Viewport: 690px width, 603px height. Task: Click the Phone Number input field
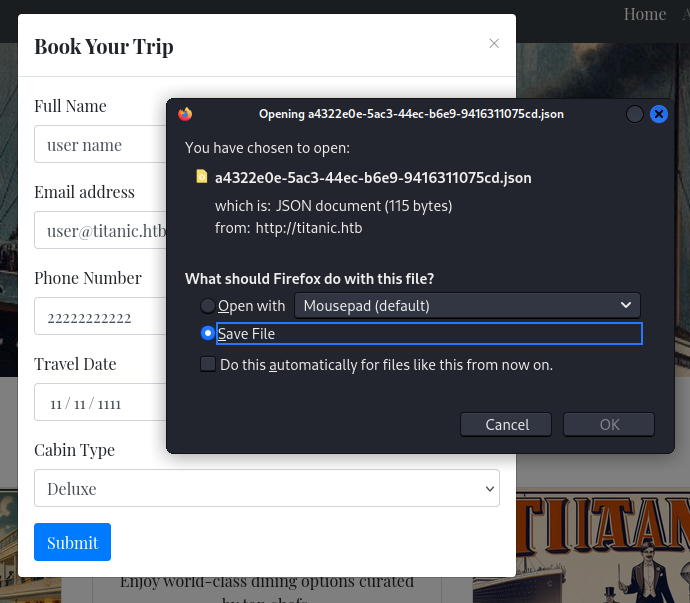tap(100, 316)
